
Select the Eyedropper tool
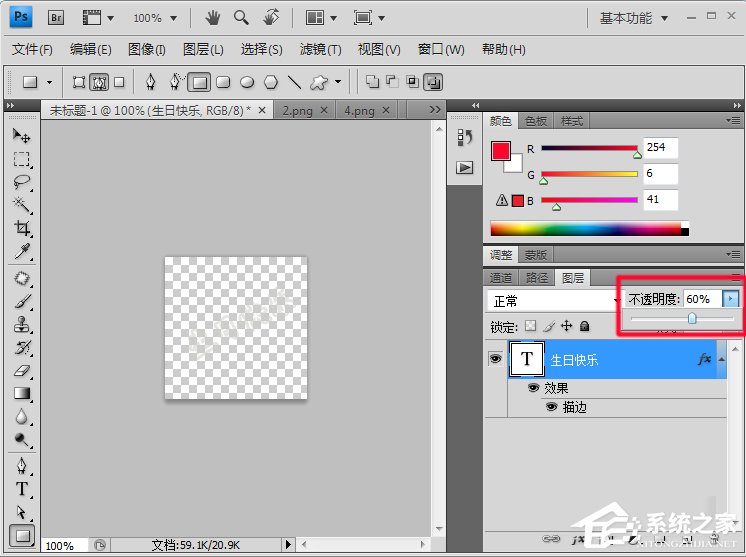[21, 252]
